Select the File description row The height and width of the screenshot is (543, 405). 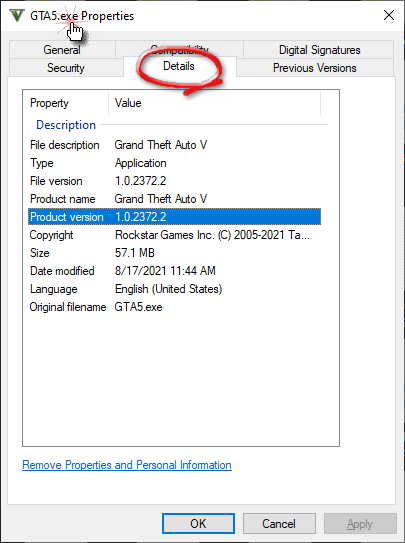[x=174, y=145]
